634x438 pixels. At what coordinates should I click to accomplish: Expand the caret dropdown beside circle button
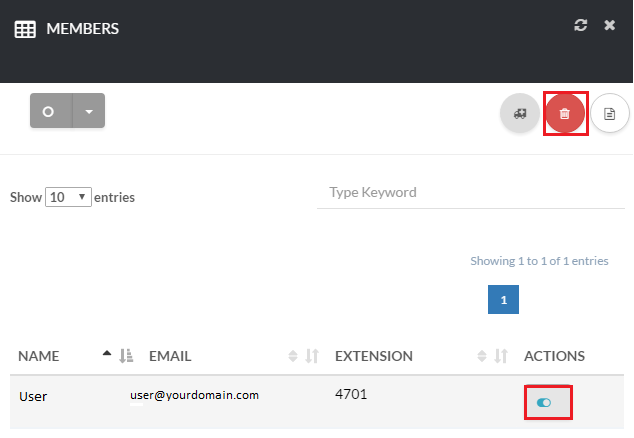[88, 111]
